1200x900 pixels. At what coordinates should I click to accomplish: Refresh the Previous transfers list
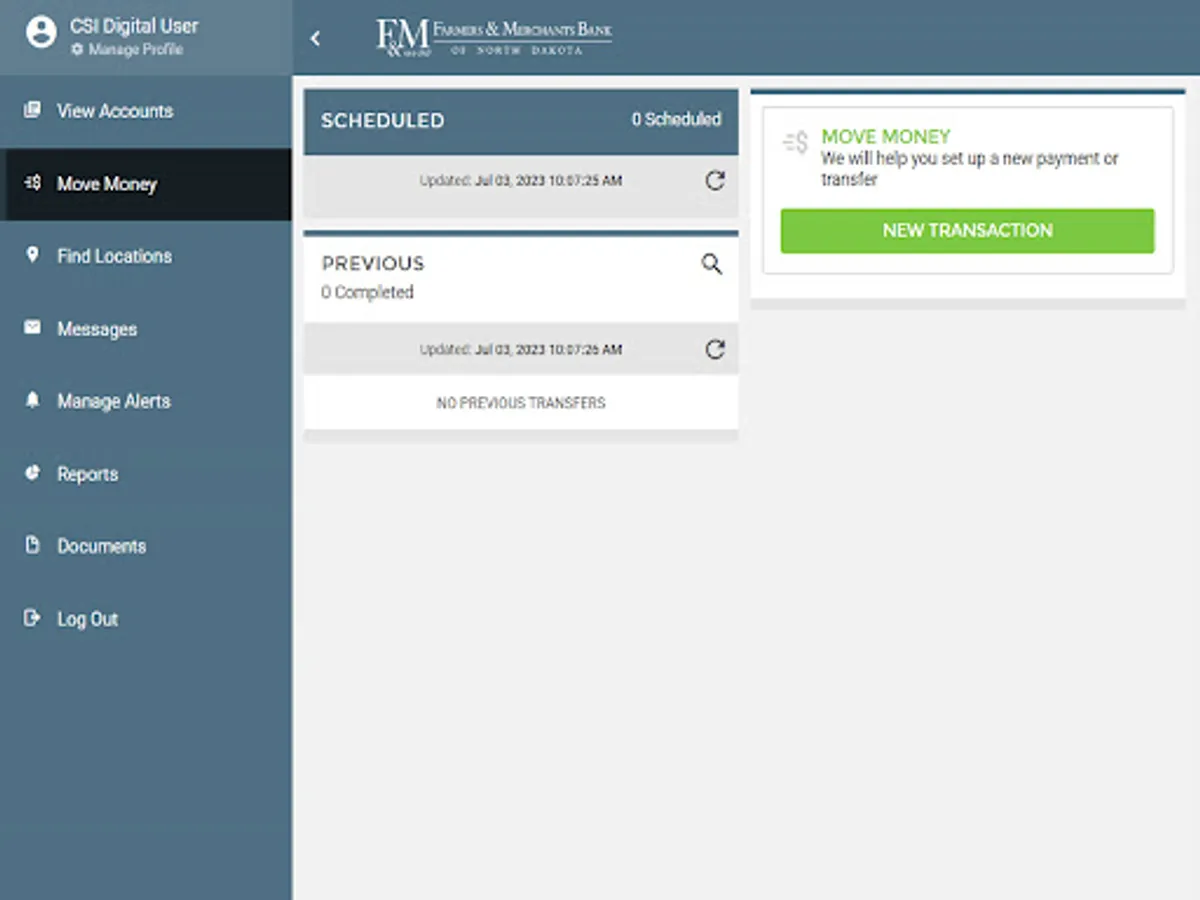(714, 349)
